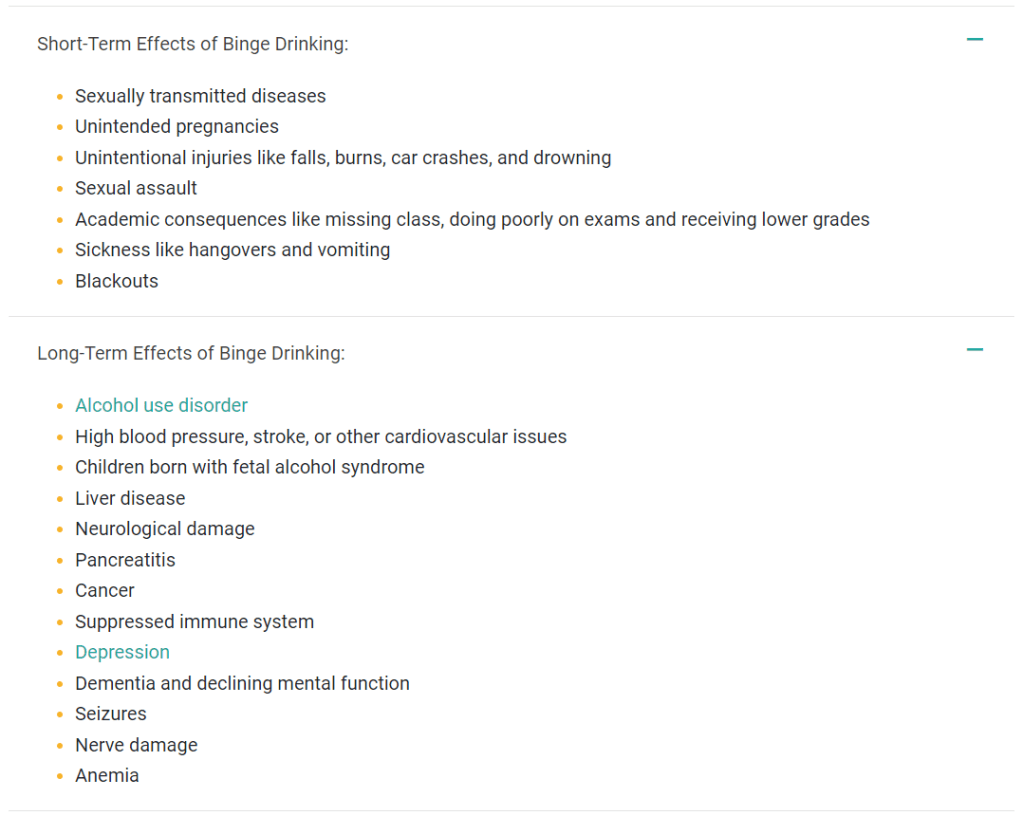Click the Suppressed immune system item
1023x816 pixels.
pos(194,621)
